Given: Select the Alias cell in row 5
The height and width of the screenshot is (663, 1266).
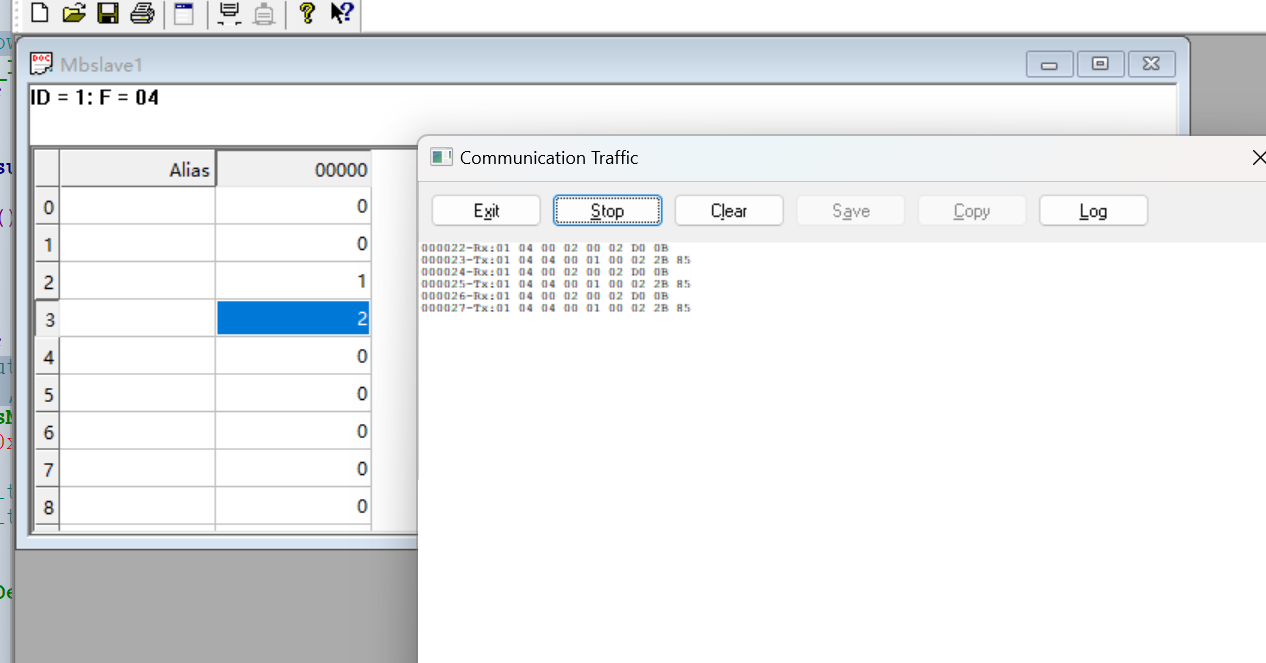Looking at the screenshot, I should (x=138, y=394).
